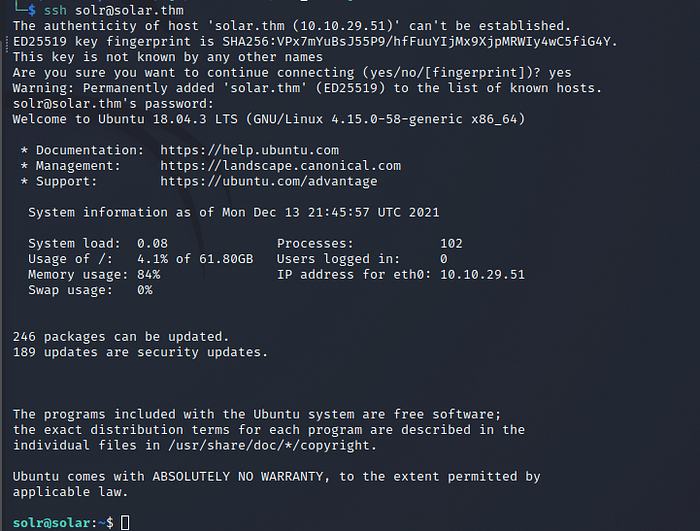Click the System load 0.08 value
This screenshot has height=531, width=700.
pos(152,243)
